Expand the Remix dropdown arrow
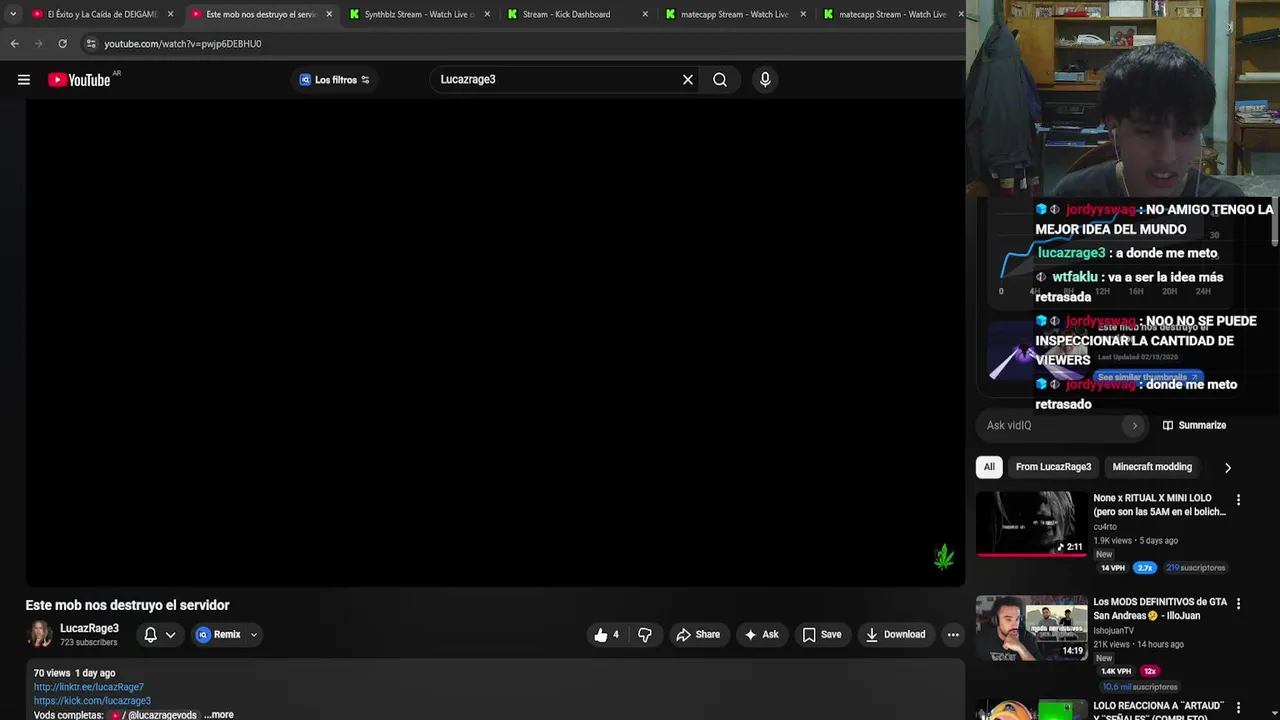The height and width of the screenshot is (720, 1280). click(254, 635)
